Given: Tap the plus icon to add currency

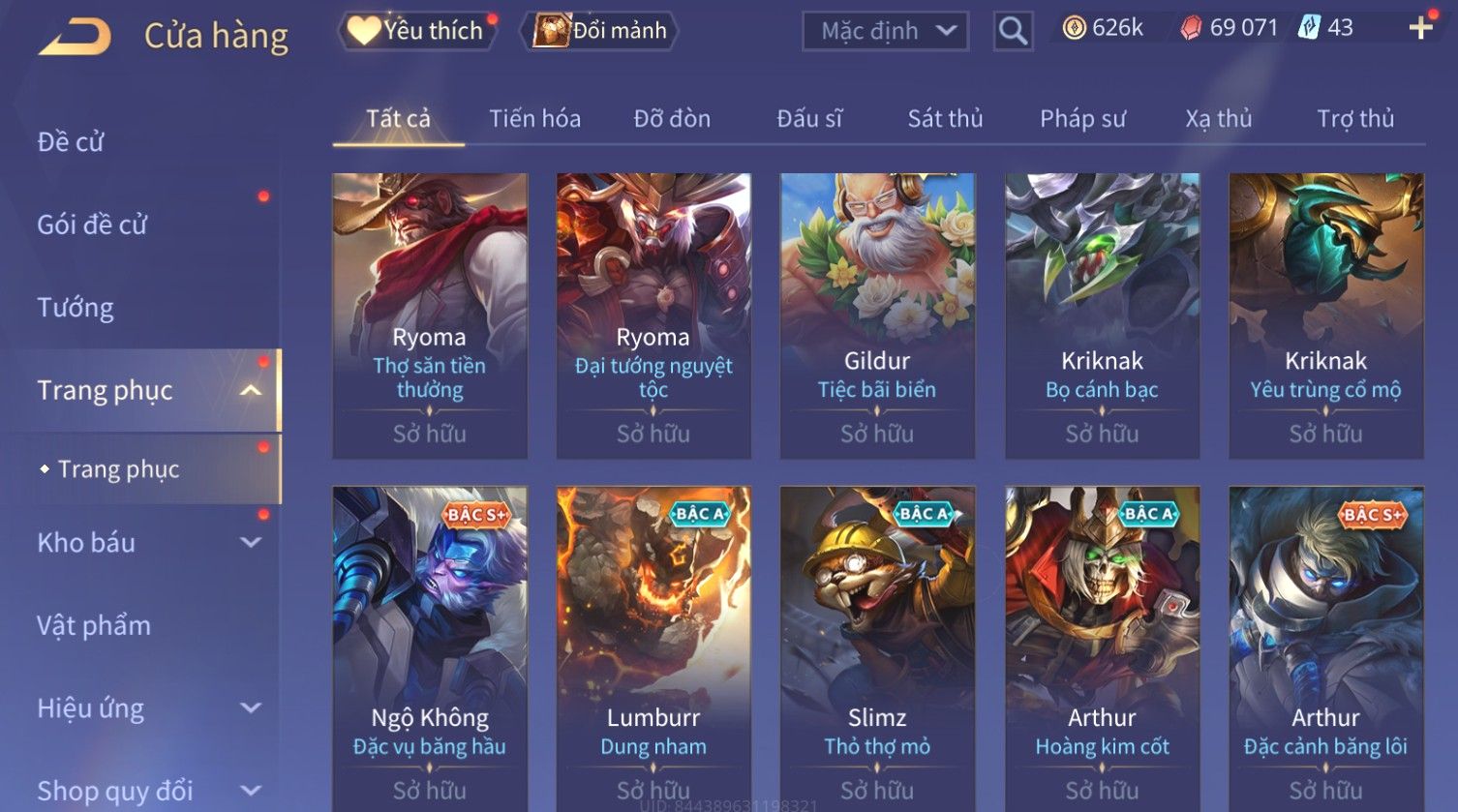Looking at the screenshot, I should tap(1420, 28).
